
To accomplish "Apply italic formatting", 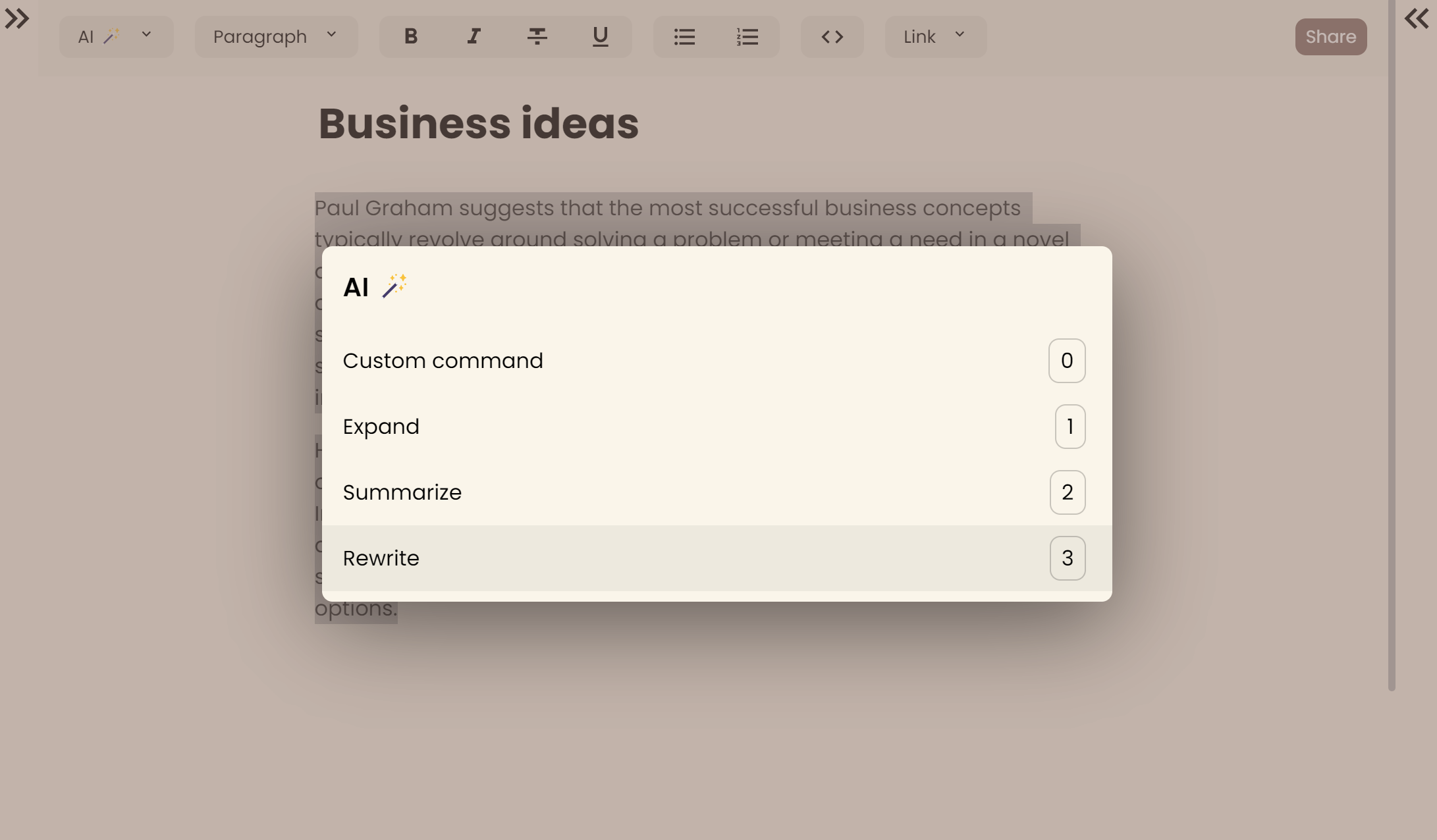I will coord(474,37).
